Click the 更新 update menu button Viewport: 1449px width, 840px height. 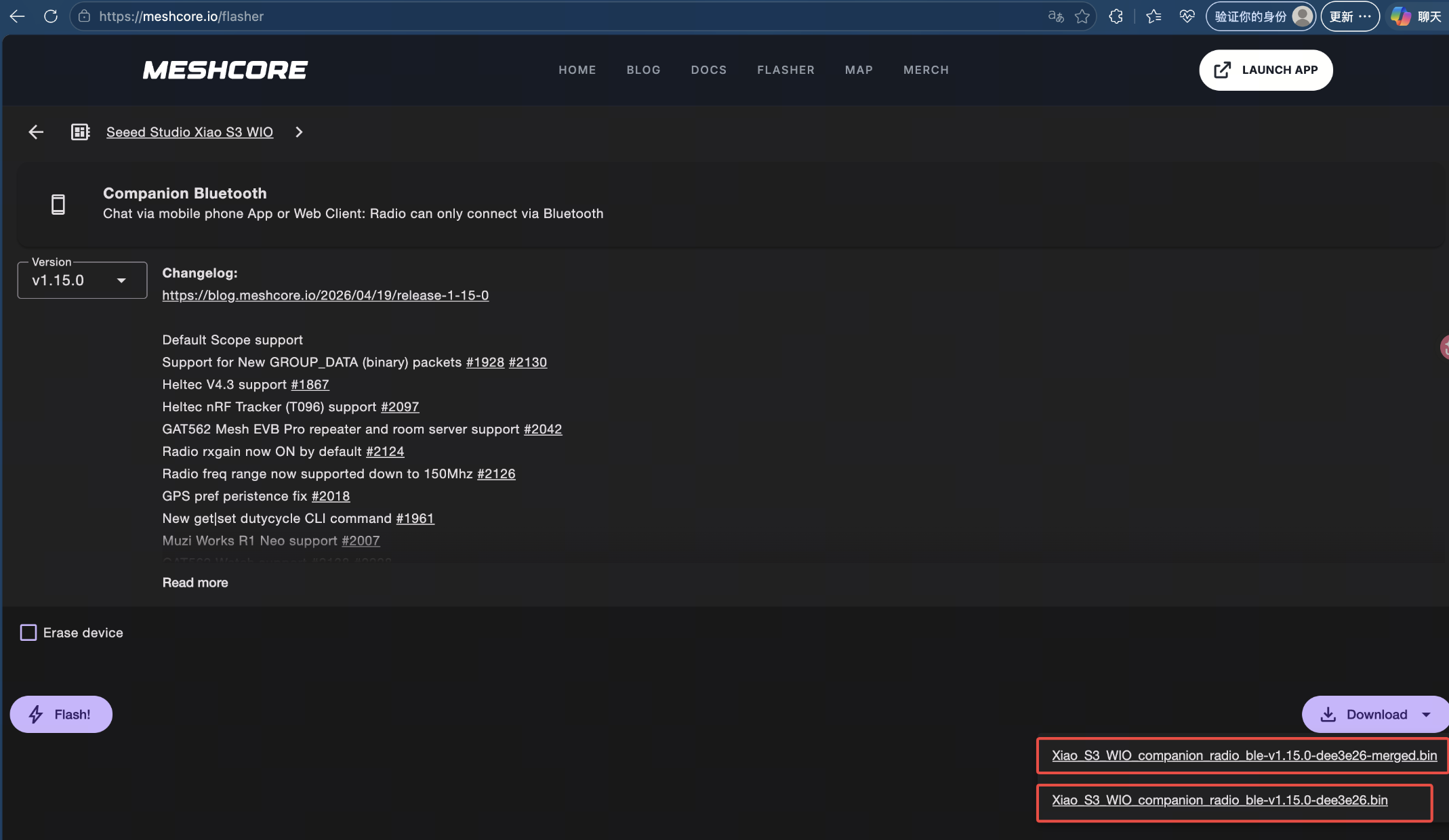[1350, 16]
